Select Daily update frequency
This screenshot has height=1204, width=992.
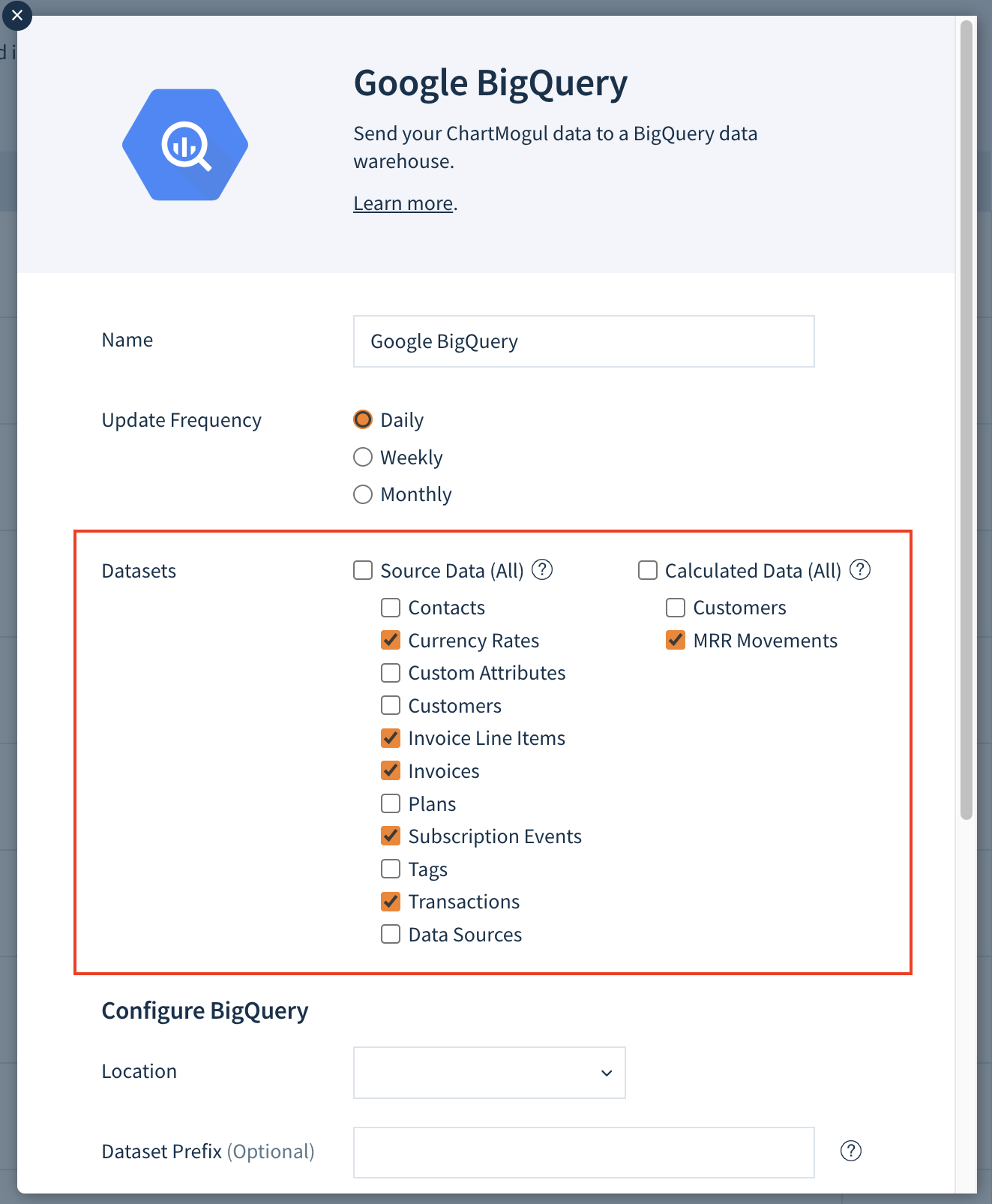[x=363, y=419]
